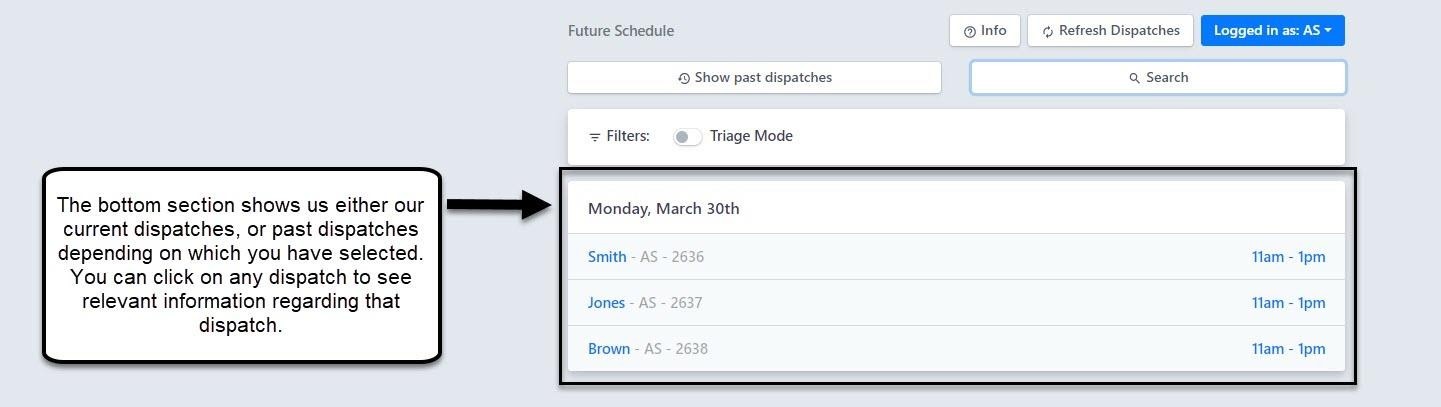Click the history clock icon
The image size is (1441, 407).
tap(684, 78)
